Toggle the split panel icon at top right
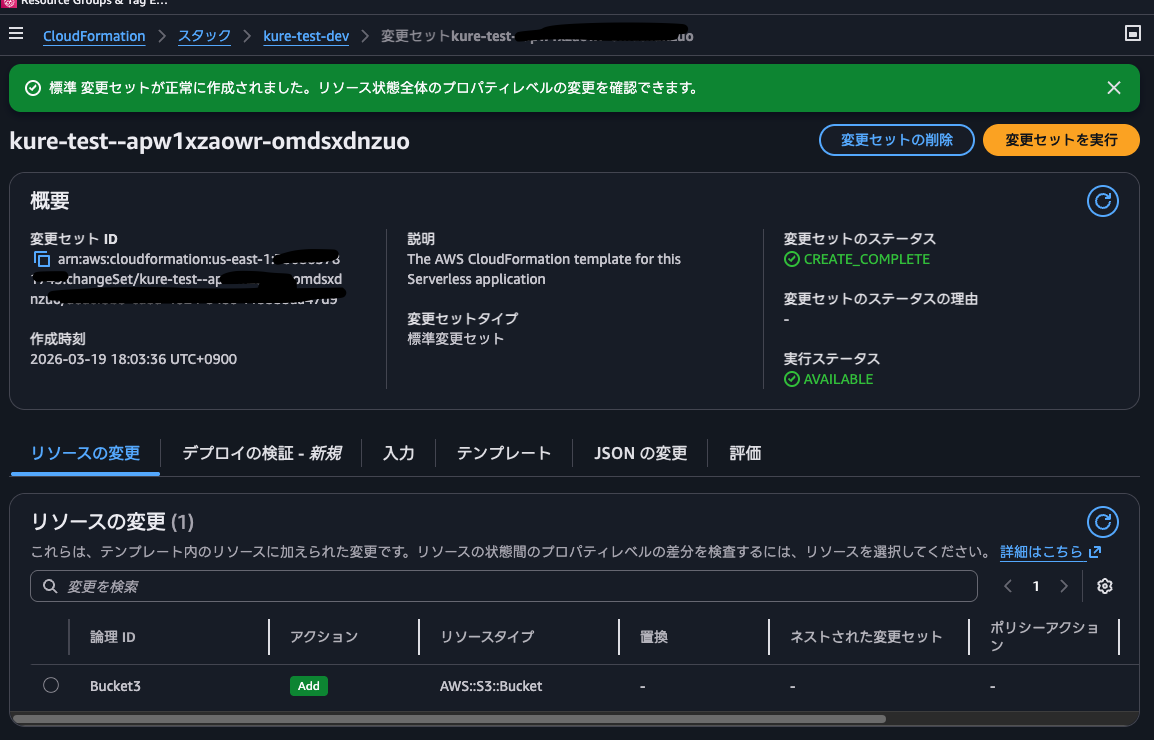Viewport: 1154px width, 740px height. coord(1133,33)
